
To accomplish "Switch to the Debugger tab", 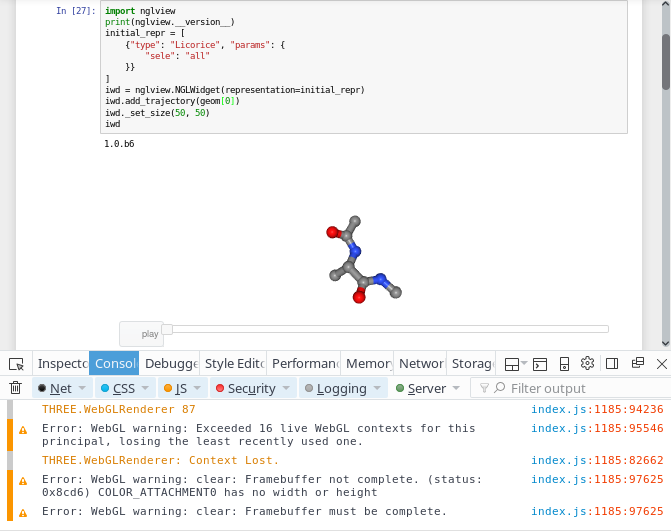I will point(169,363).
